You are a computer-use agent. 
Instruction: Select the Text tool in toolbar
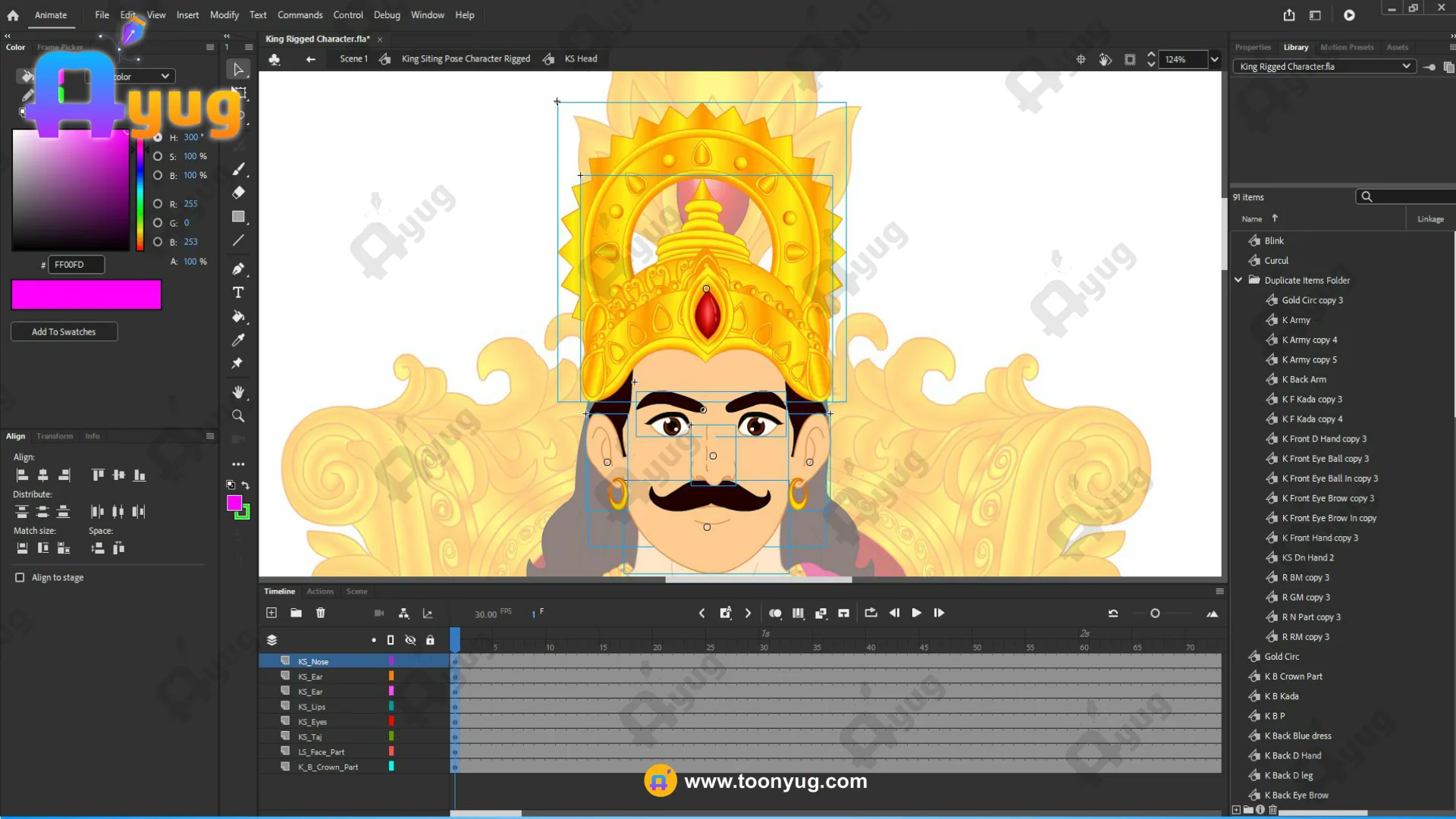pos(238,293)
